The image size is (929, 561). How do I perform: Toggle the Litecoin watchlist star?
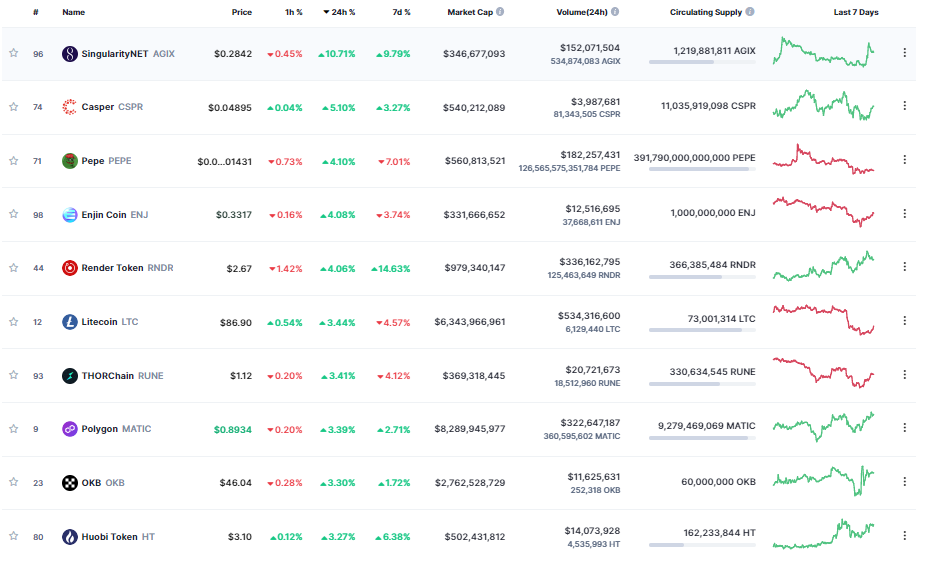point(14,322)
